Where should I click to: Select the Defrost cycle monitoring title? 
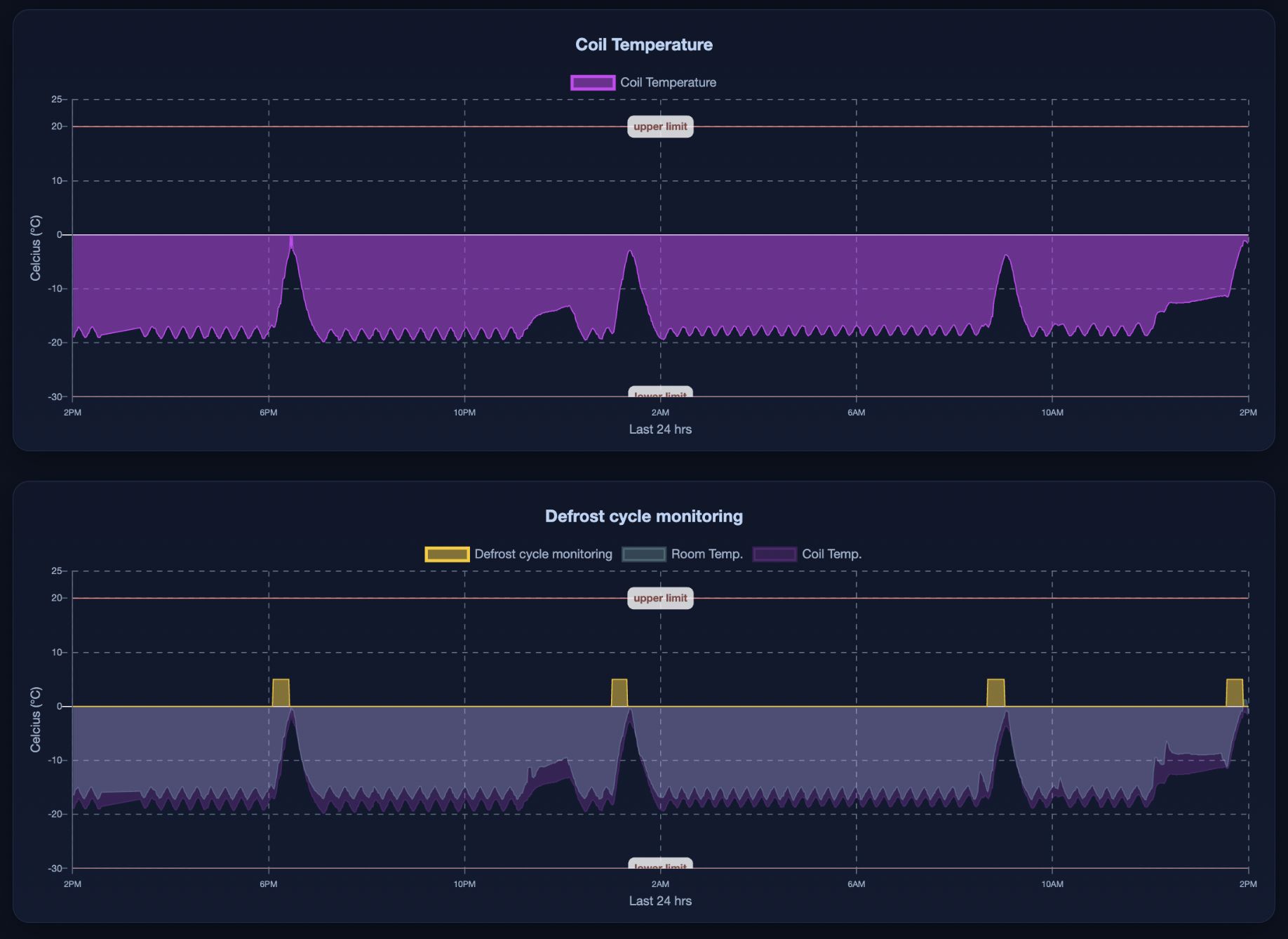tap(643, 516)
